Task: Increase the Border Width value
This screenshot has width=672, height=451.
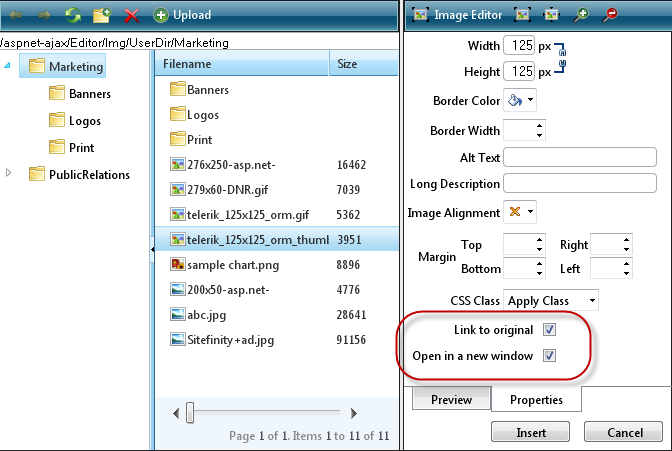Action: point(539,126)
